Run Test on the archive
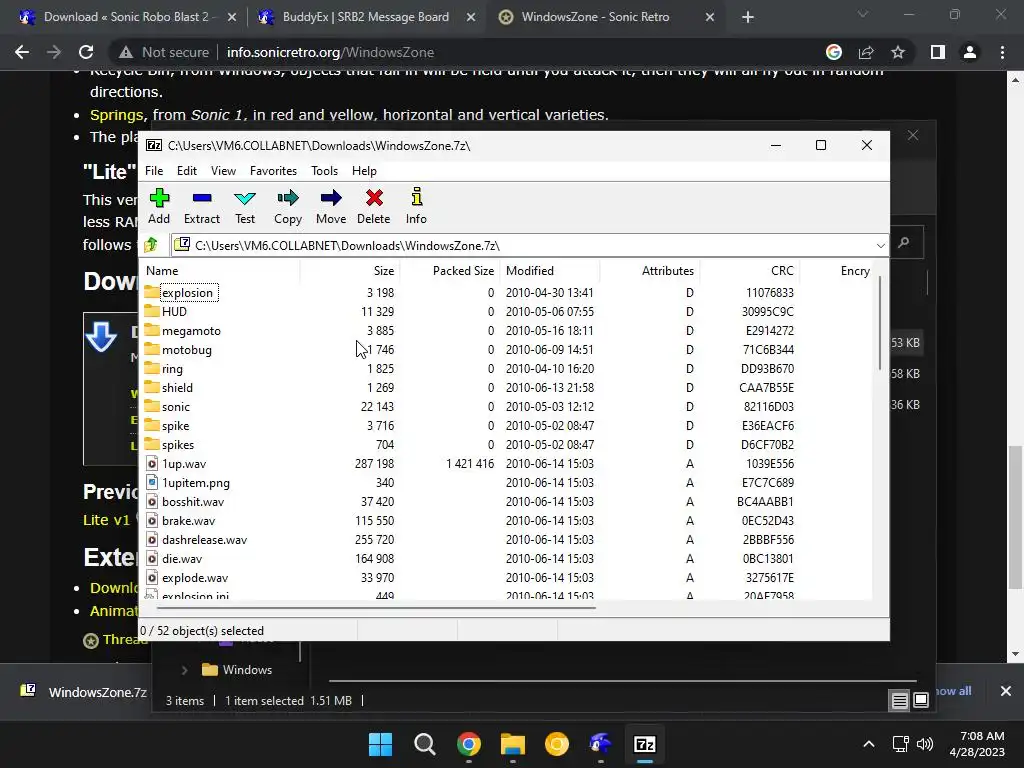The height and width of the screenshot is (768, 1024). [x=245, y=206]
